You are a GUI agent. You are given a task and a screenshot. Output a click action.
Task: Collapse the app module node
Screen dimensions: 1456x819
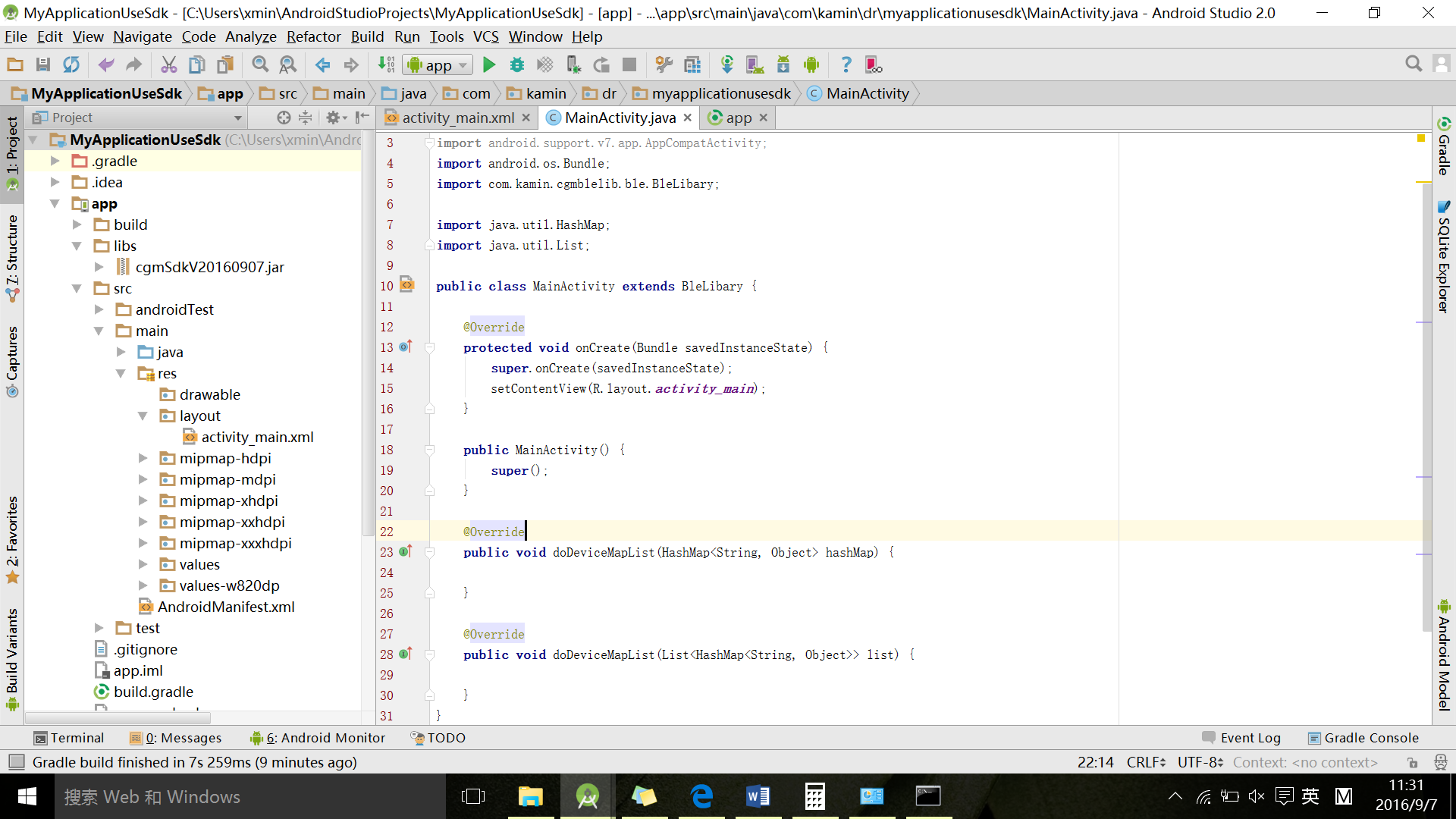click(55, 203)
